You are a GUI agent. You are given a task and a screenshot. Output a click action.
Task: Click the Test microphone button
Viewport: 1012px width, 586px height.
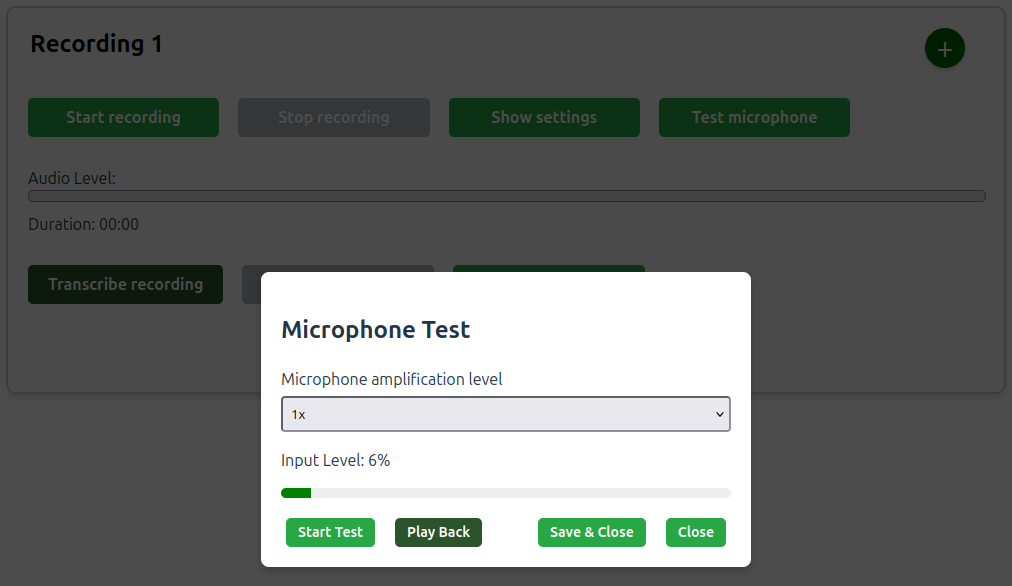coord(754,117)
